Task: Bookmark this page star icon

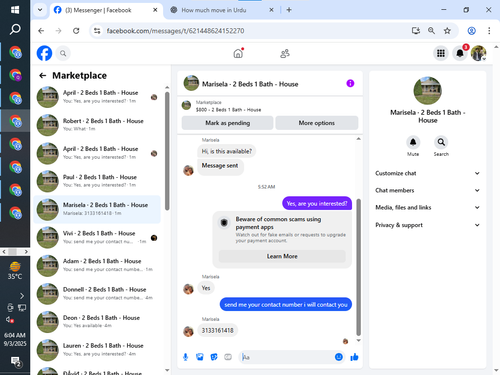Action: tap(447, 31)
